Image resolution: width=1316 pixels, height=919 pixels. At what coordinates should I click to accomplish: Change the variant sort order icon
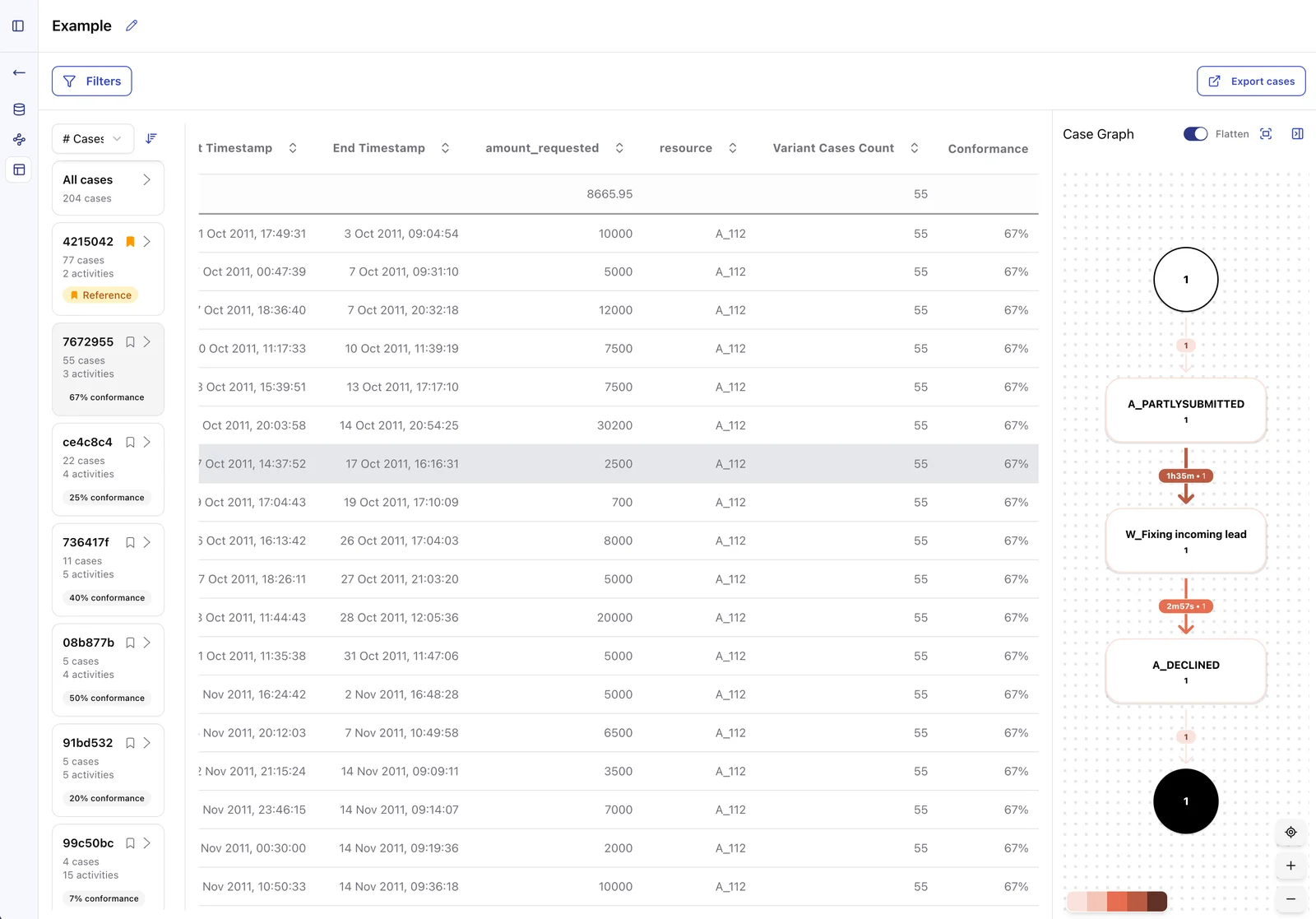151,139
